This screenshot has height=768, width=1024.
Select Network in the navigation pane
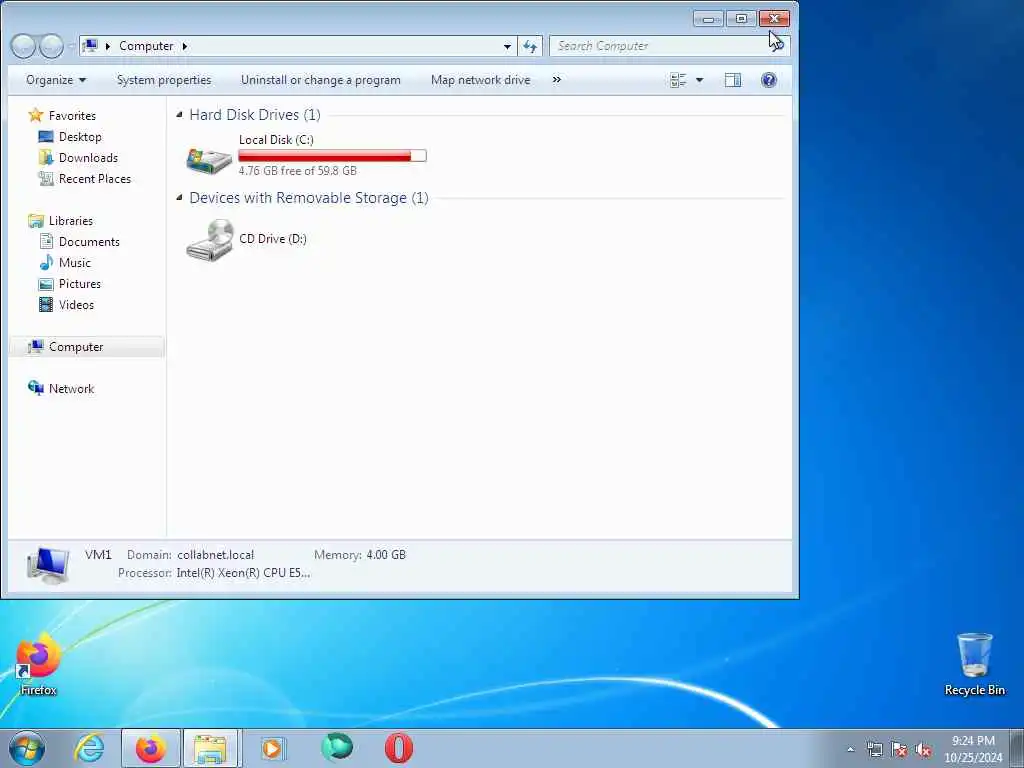pyautogui.click(x=71, y=389)
